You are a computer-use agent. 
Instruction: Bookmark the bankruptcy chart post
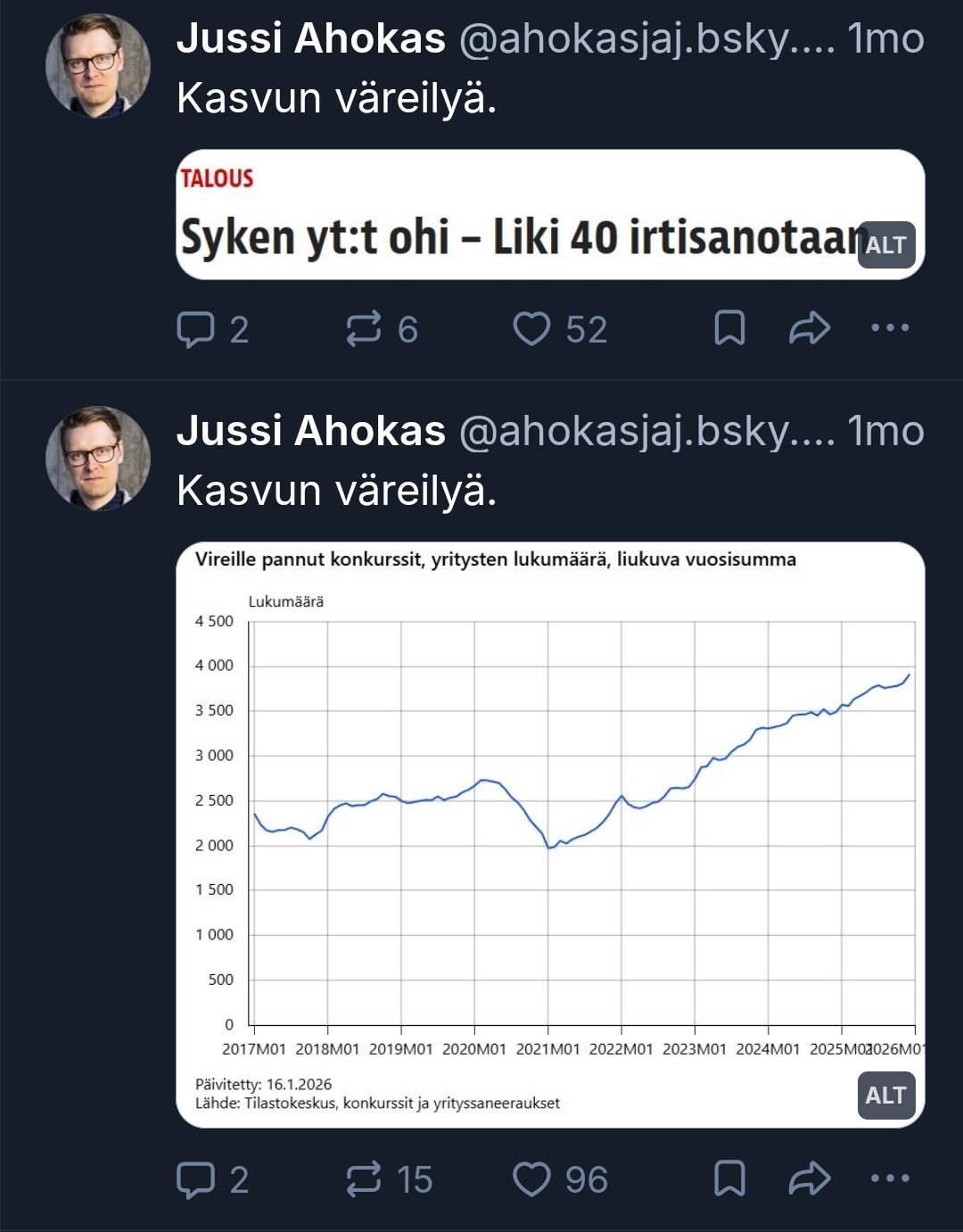click(729, 1178)
